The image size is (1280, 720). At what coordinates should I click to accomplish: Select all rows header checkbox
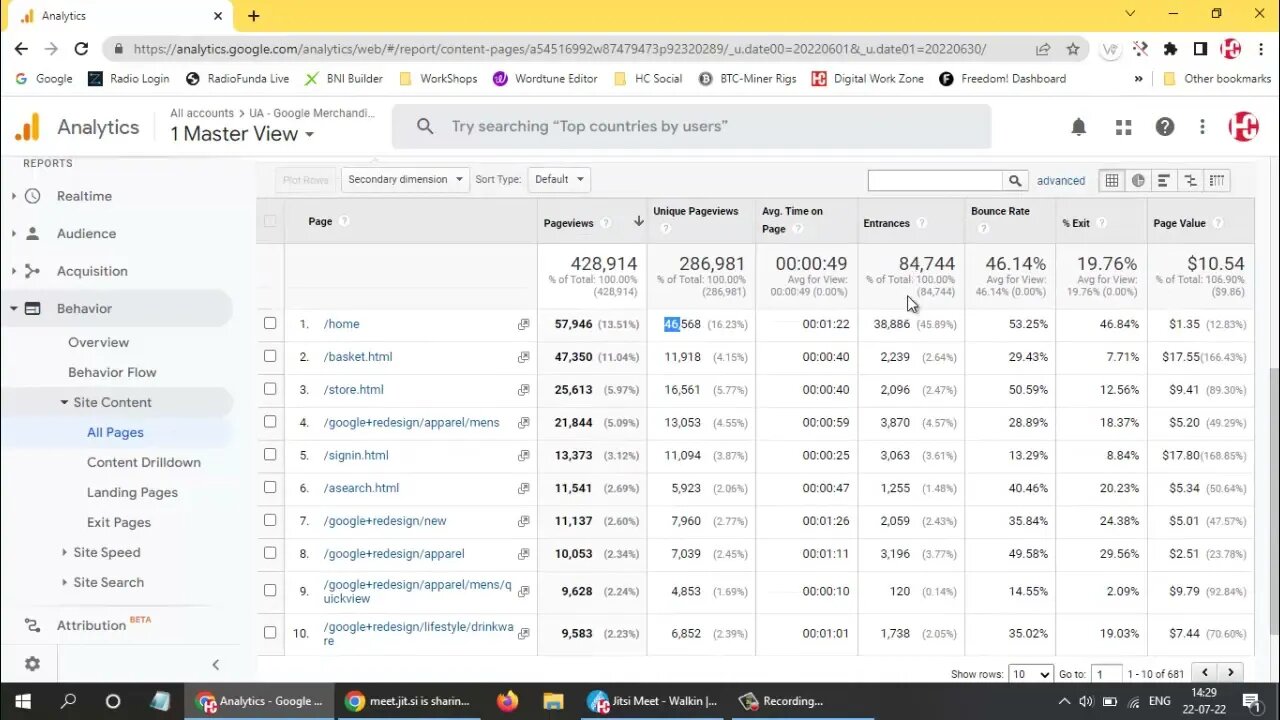pyautogui.click(x=270, y=221)
